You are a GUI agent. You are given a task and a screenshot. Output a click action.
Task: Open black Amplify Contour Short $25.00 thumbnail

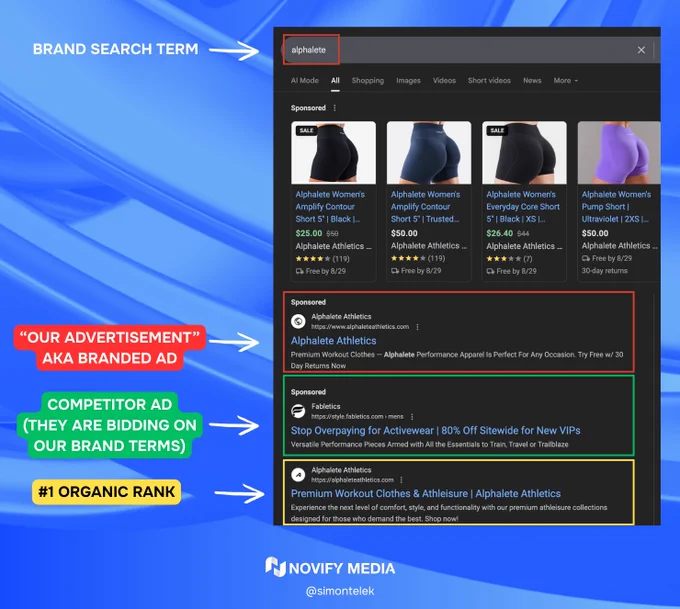333,153
